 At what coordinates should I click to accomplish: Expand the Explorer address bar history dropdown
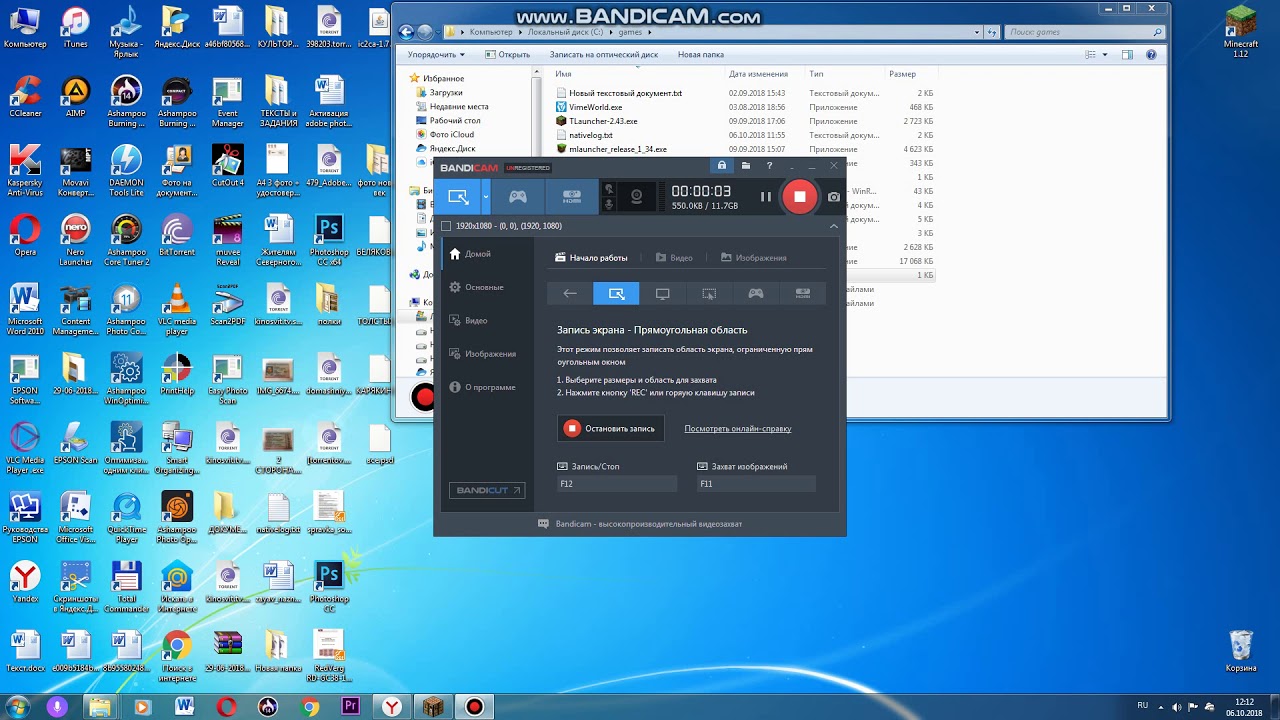(x=977, y=32)
